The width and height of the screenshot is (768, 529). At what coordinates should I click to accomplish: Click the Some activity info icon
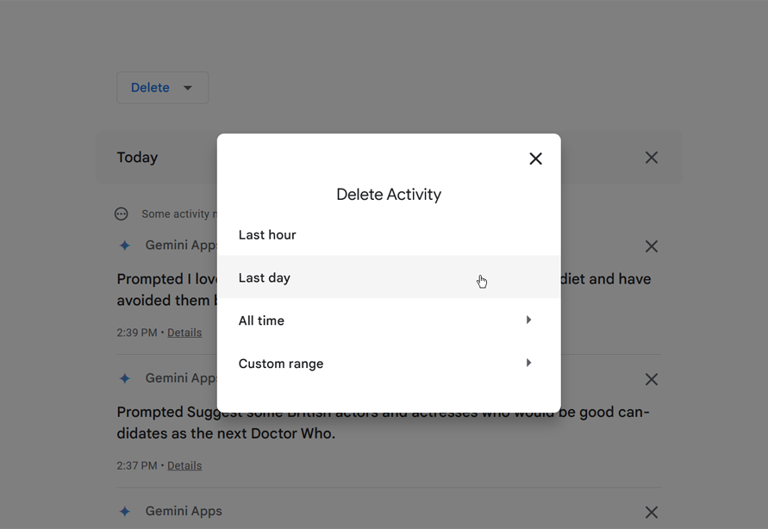coord(121,214)
